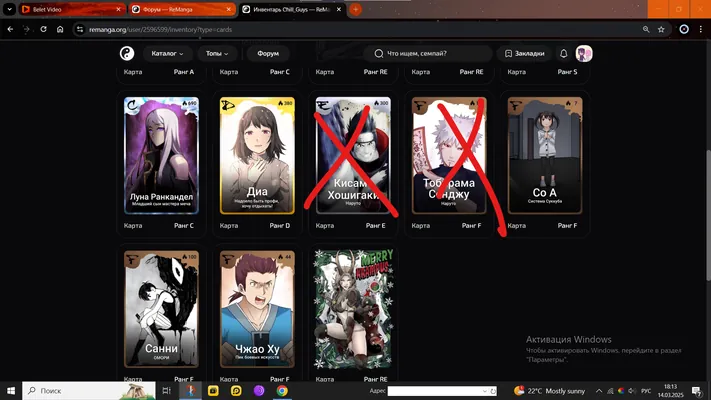Image resolution: width=711 pixels, height=400 pixels.
Task: Expand the Каталог dropdown
Action: click(x=167, y=54)
